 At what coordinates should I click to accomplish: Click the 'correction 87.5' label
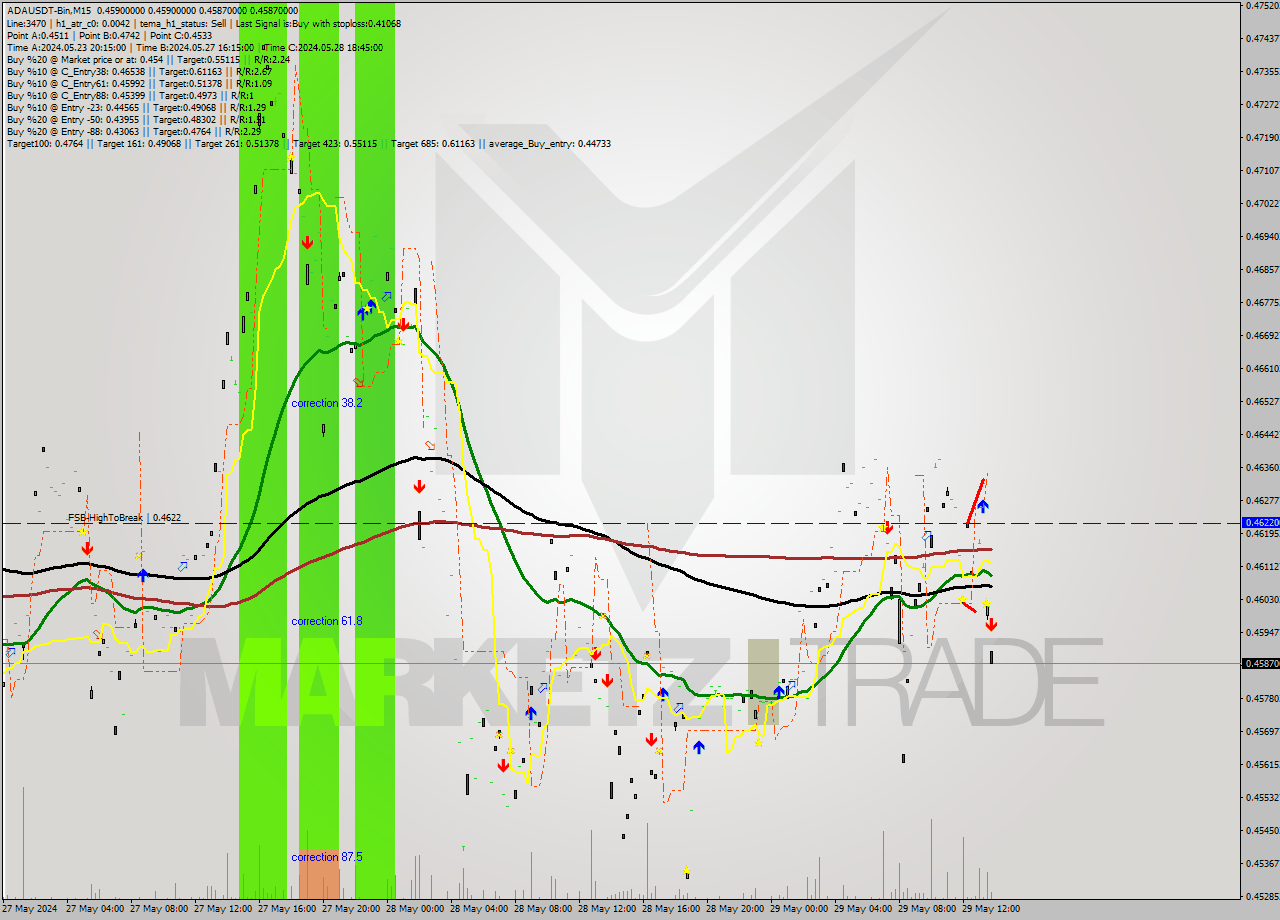point(327,857)
